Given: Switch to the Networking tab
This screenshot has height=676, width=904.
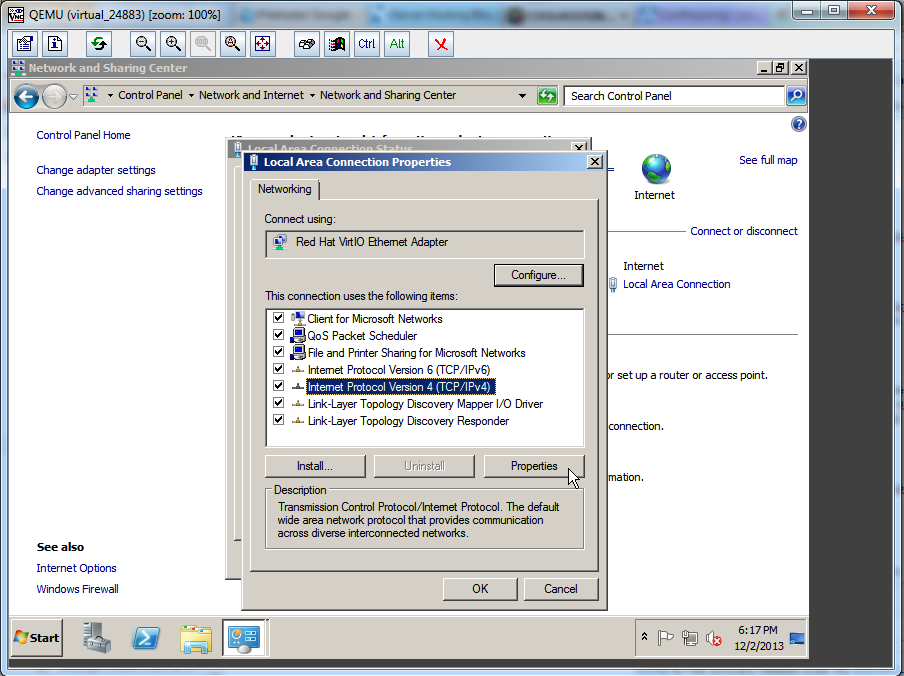Looking at the screenshot, I should (x=284, y=189).
